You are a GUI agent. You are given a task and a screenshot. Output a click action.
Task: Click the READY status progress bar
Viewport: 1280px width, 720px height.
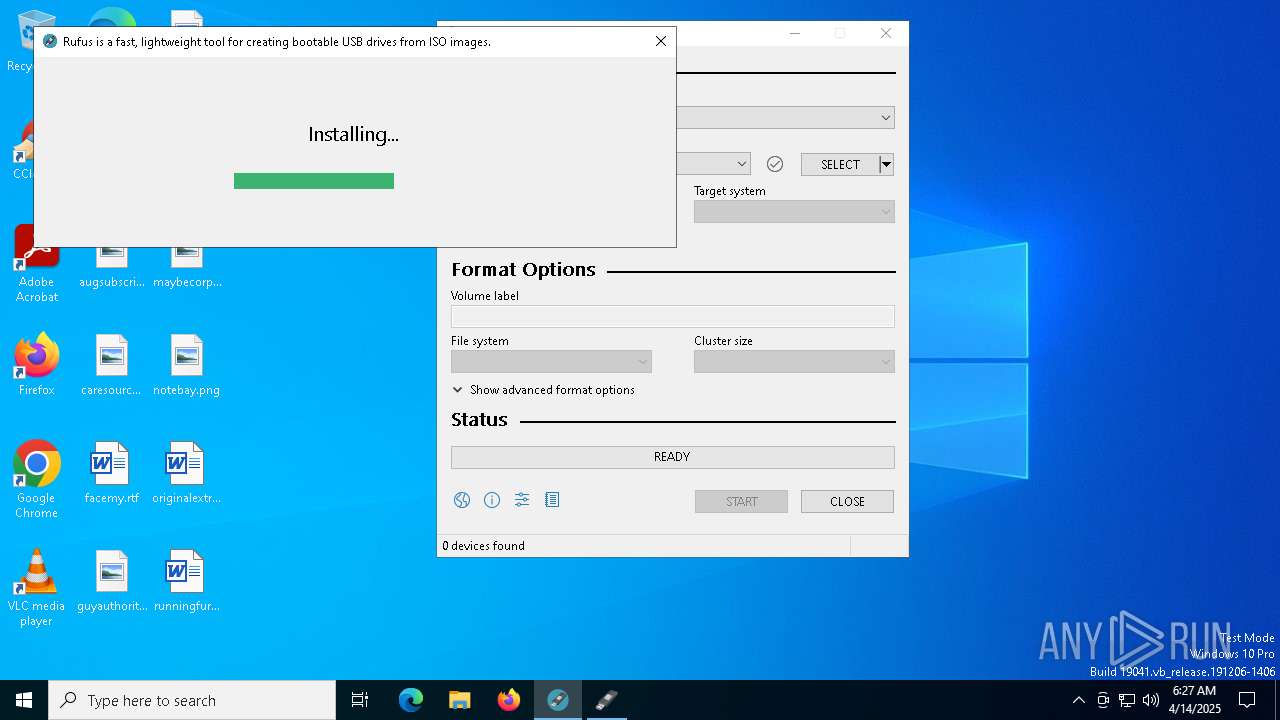click(672, 457)
